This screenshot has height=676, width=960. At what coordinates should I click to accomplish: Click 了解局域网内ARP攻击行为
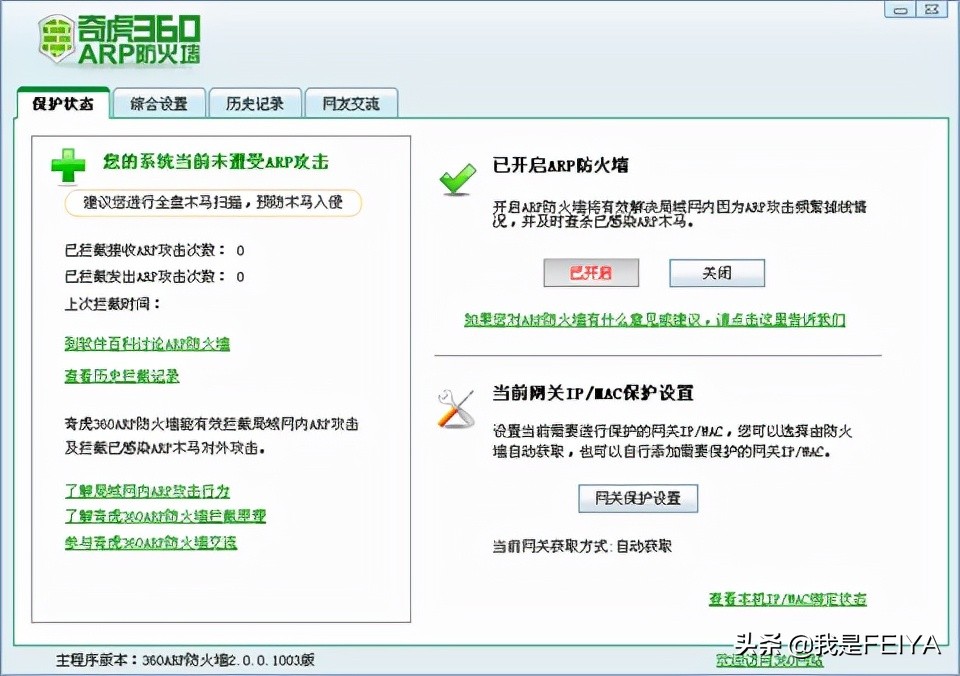click(x=146, y=492)
